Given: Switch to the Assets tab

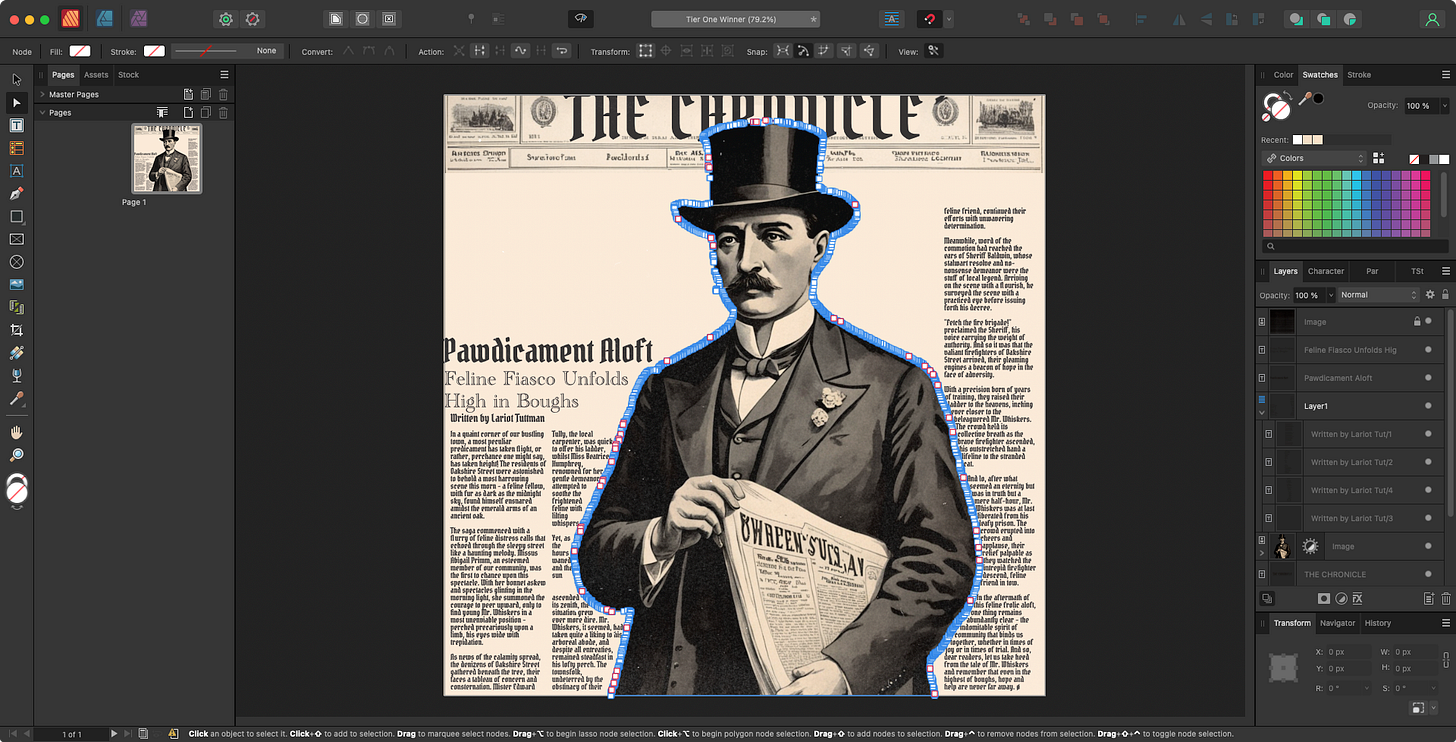Looking at the screenshot, I should tap(96, 75).
